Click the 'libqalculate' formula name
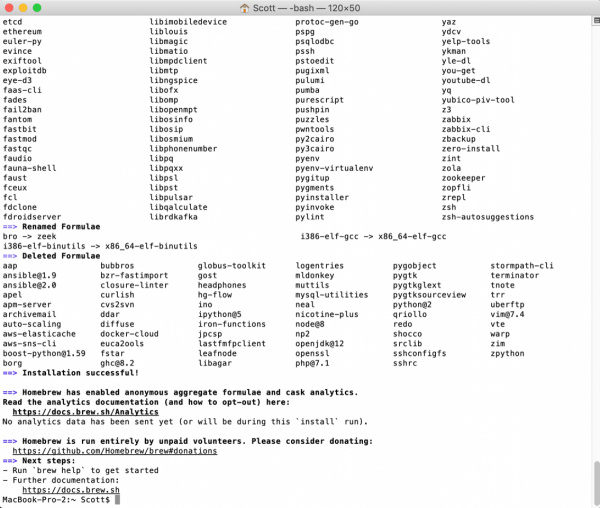This screenshot has height=508, width=600. (x=178, y=207)
